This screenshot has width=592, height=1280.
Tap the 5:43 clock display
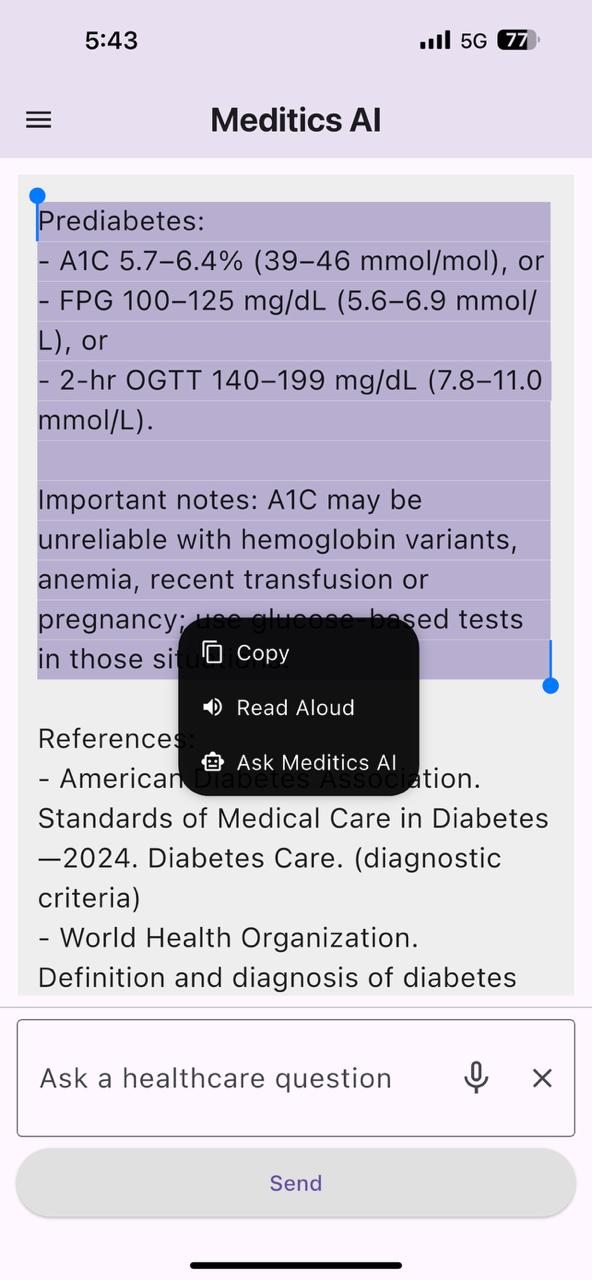[x=111, y=40]
